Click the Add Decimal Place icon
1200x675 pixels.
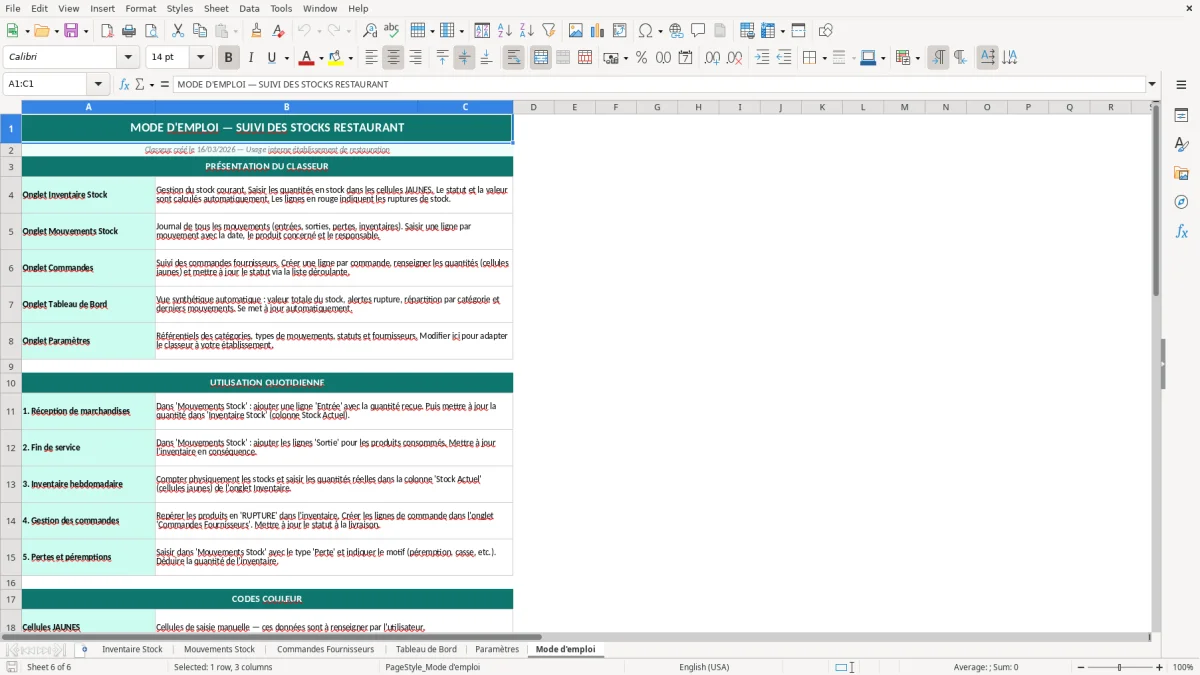coord(713,58)
